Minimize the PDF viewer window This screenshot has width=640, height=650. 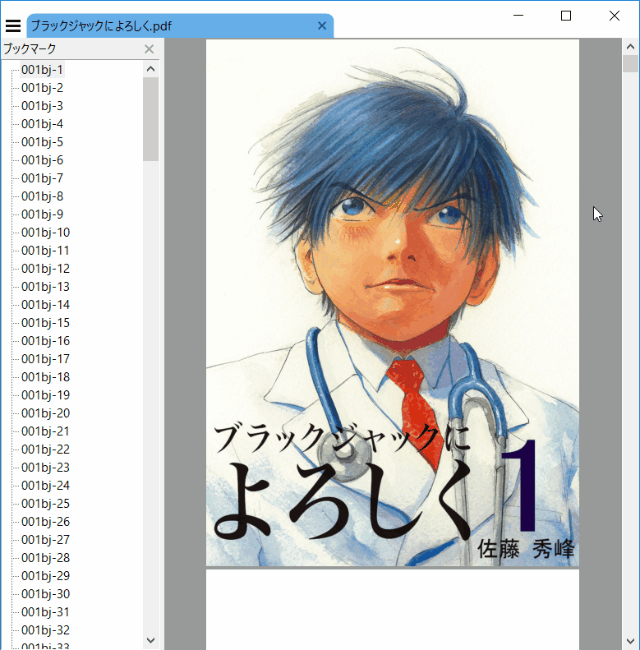pos(518,16)
